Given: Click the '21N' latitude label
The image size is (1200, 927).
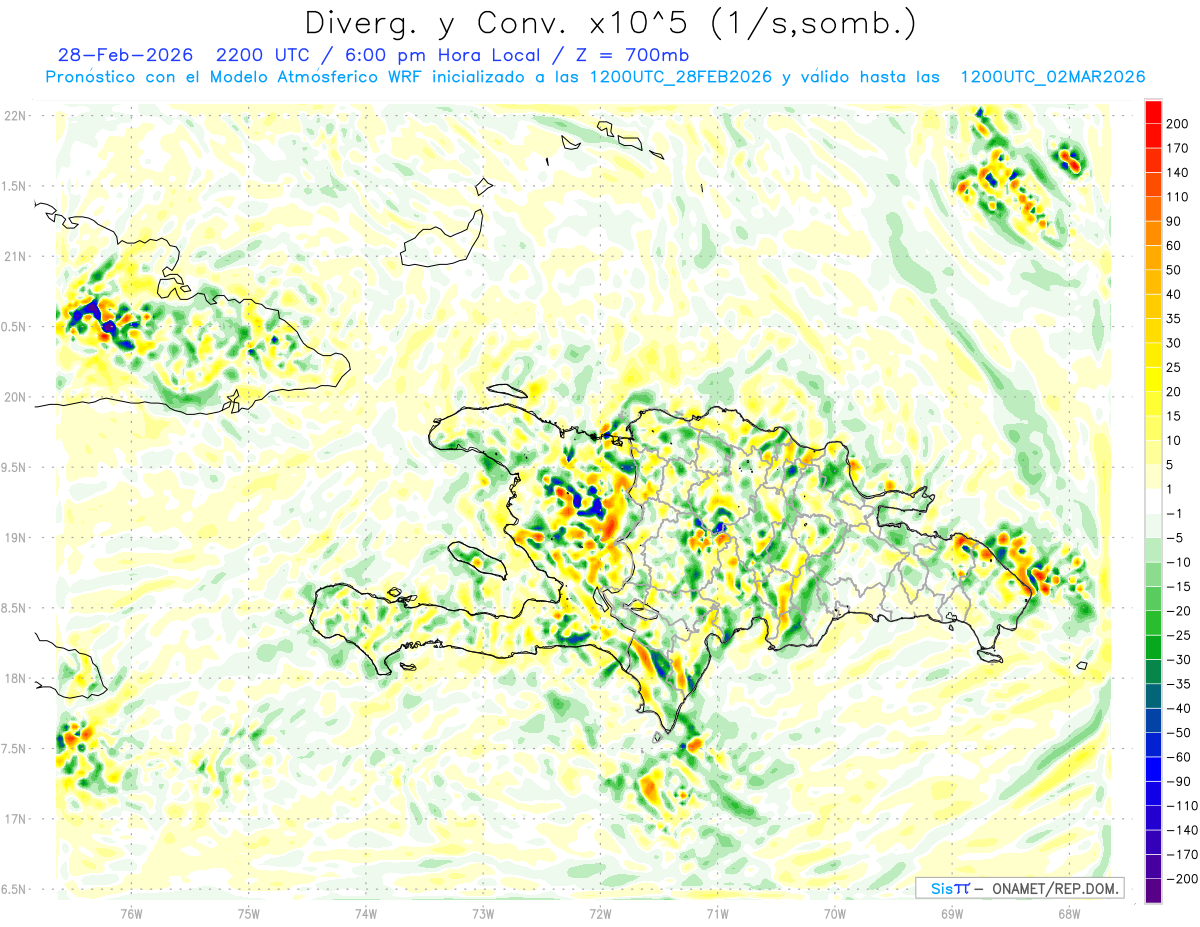Looking at the screenshot, I should pos(16,256).
